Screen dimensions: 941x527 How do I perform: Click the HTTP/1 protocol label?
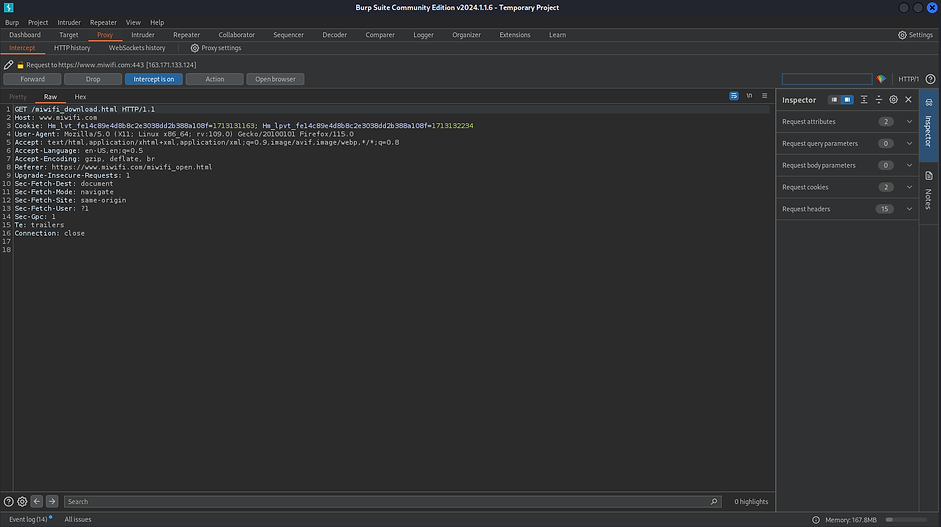point(908,79)
